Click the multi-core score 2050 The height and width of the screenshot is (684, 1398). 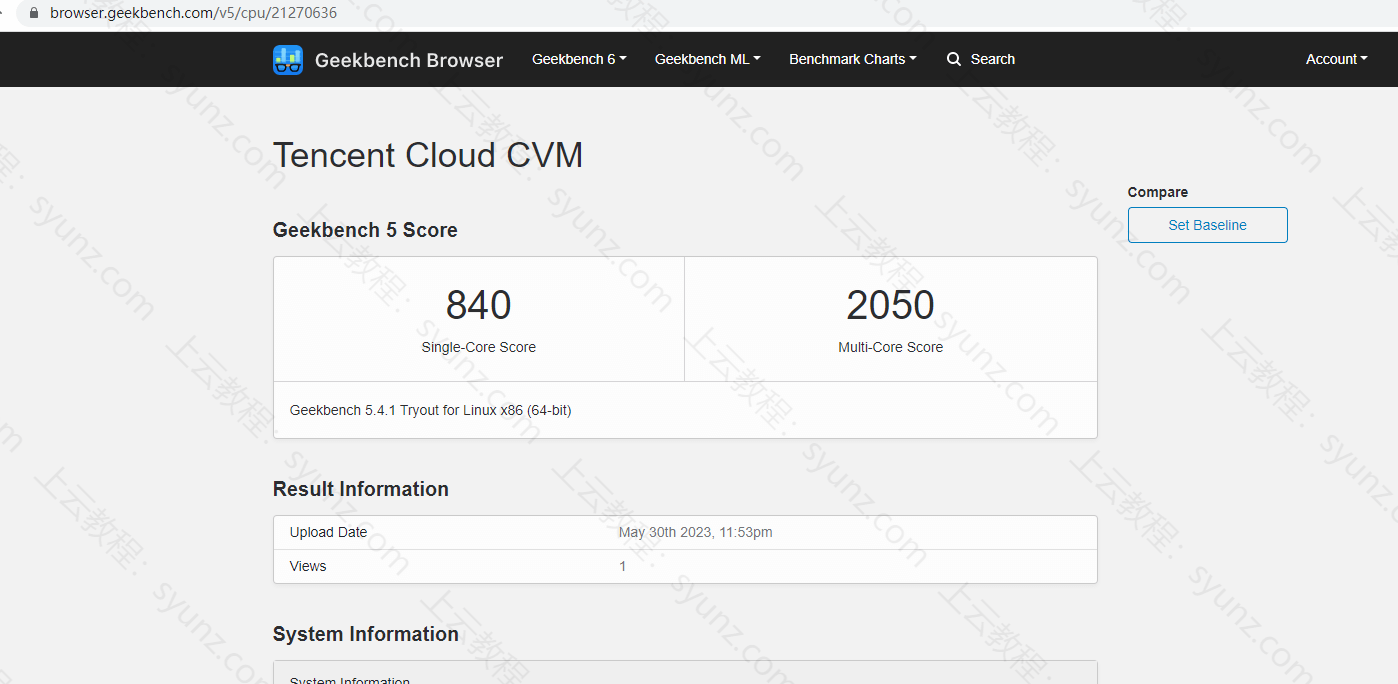pyautogui.click(x=890, y=305)
